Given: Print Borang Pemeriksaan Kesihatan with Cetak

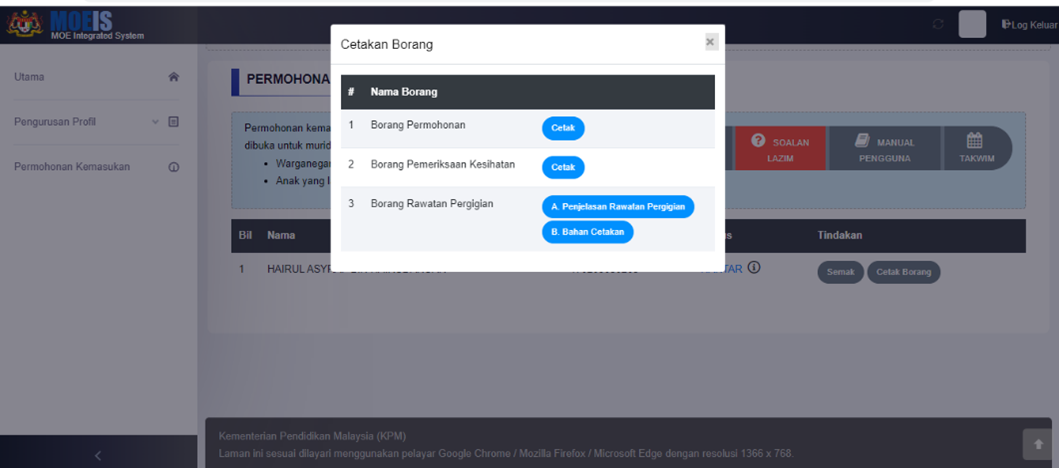Looking at the screenshot, I should (563, 167).
